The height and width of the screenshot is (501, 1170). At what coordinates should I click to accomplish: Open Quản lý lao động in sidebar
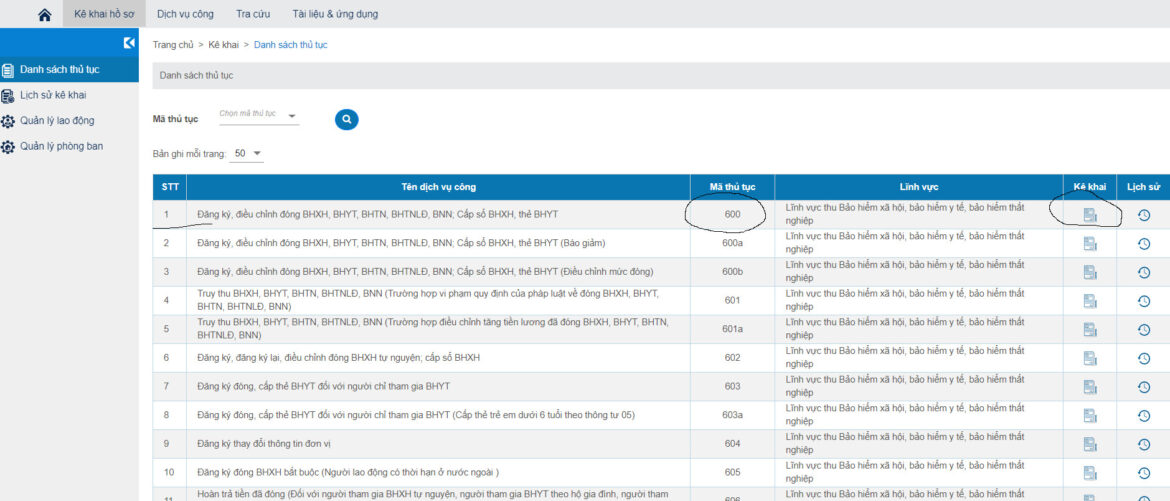tap(57, 121)
